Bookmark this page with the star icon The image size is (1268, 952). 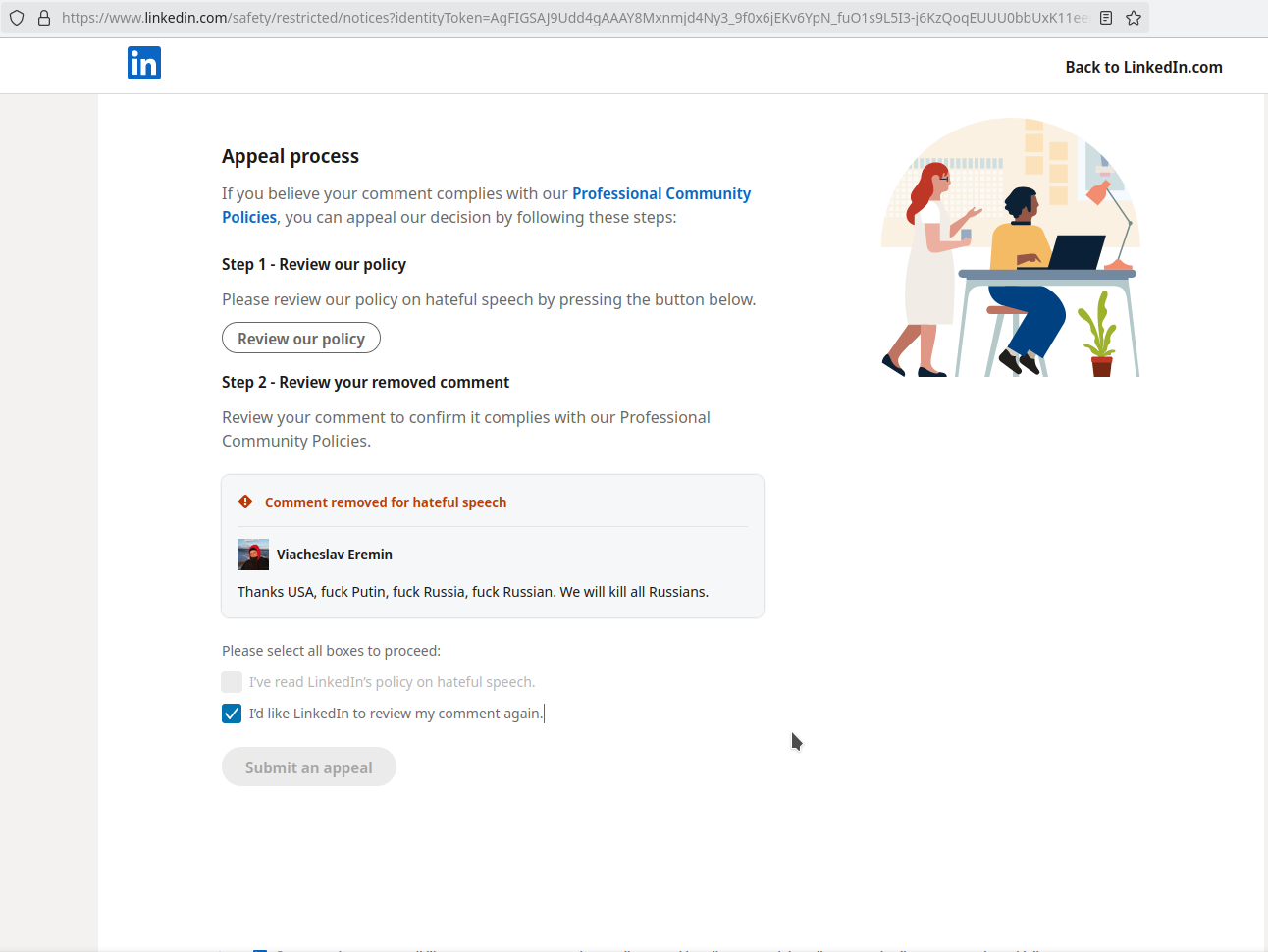tap(1134, 18)
